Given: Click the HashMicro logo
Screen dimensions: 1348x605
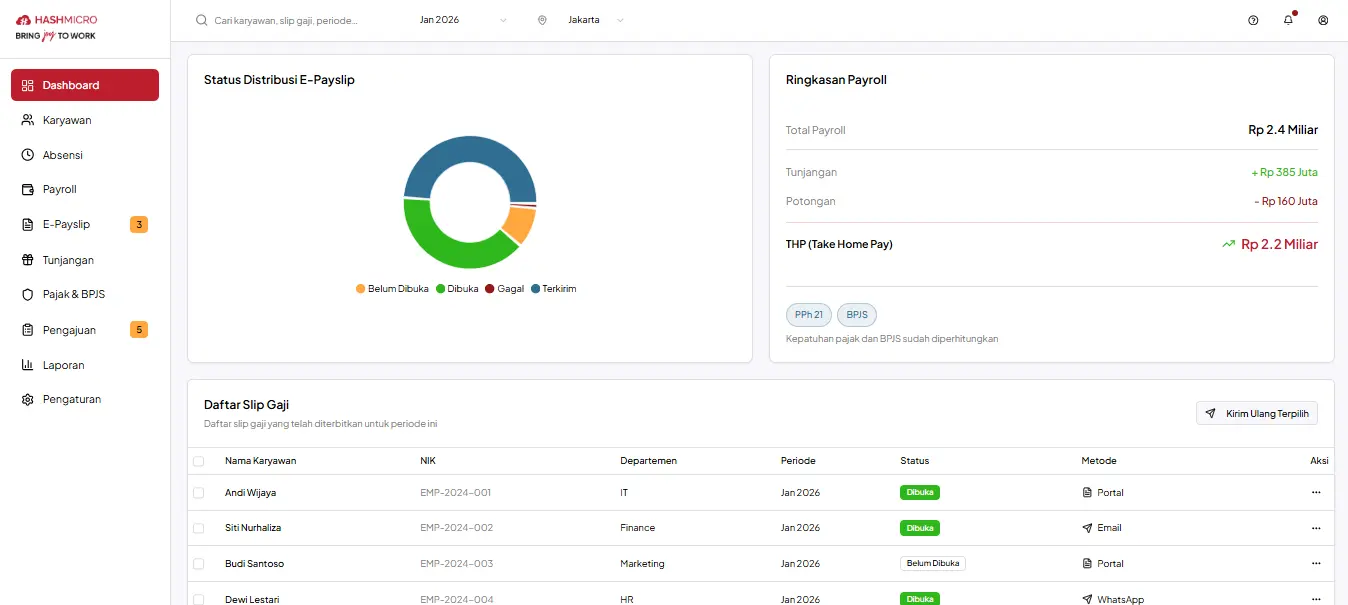Looking at the screenshot, I should point(57,27).
